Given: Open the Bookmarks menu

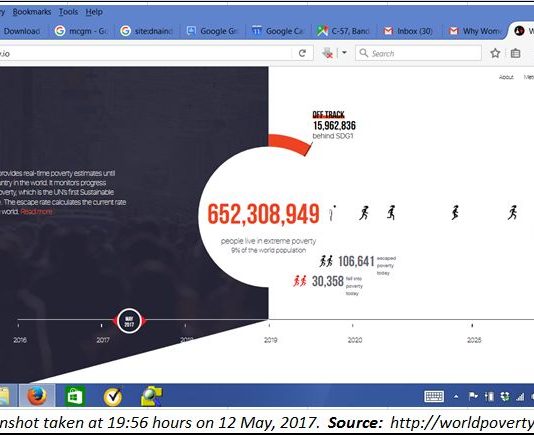Looking at the screenshot, I should coord(32,12).
